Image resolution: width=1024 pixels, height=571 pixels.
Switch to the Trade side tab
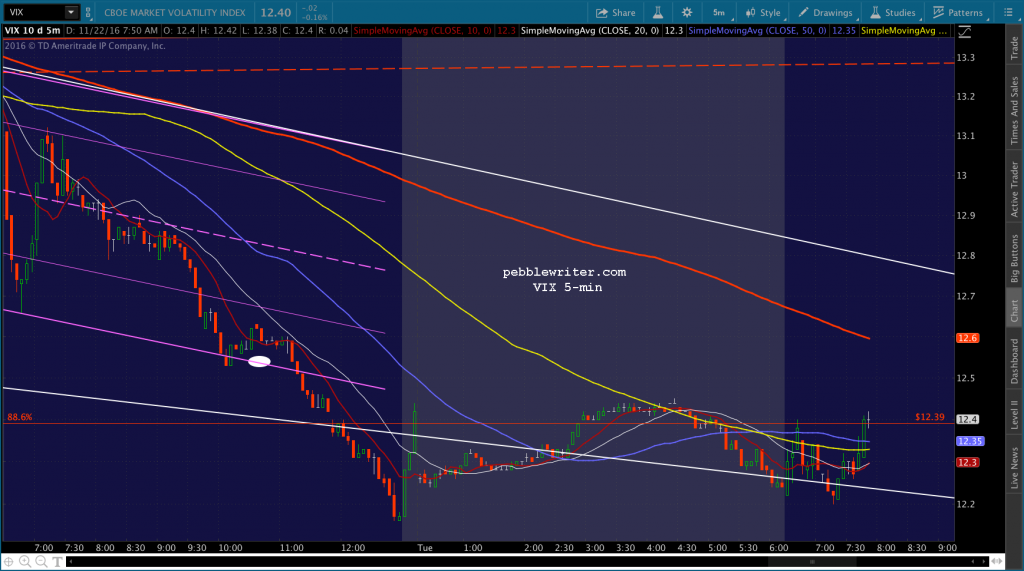1014,48
